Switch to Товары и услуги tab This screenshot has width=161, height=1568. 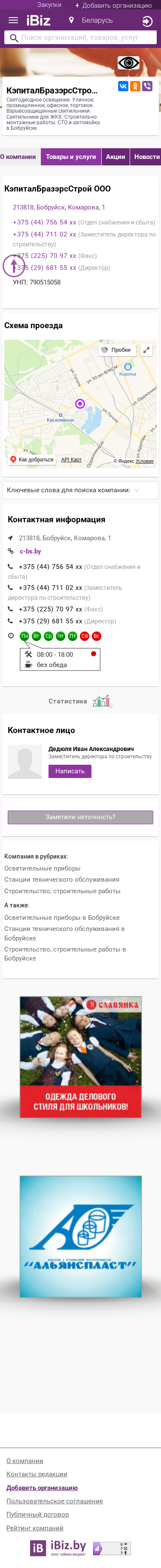click(71, 157)
